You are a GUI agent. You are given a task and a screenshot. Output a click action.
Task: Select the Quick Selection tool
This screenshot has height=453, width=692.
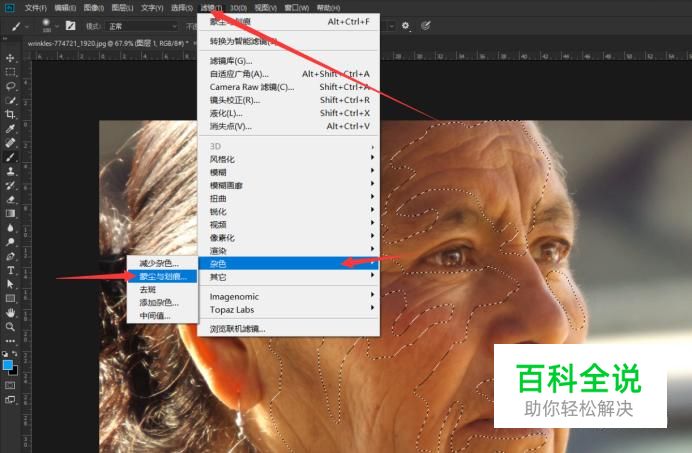[10, 100]
